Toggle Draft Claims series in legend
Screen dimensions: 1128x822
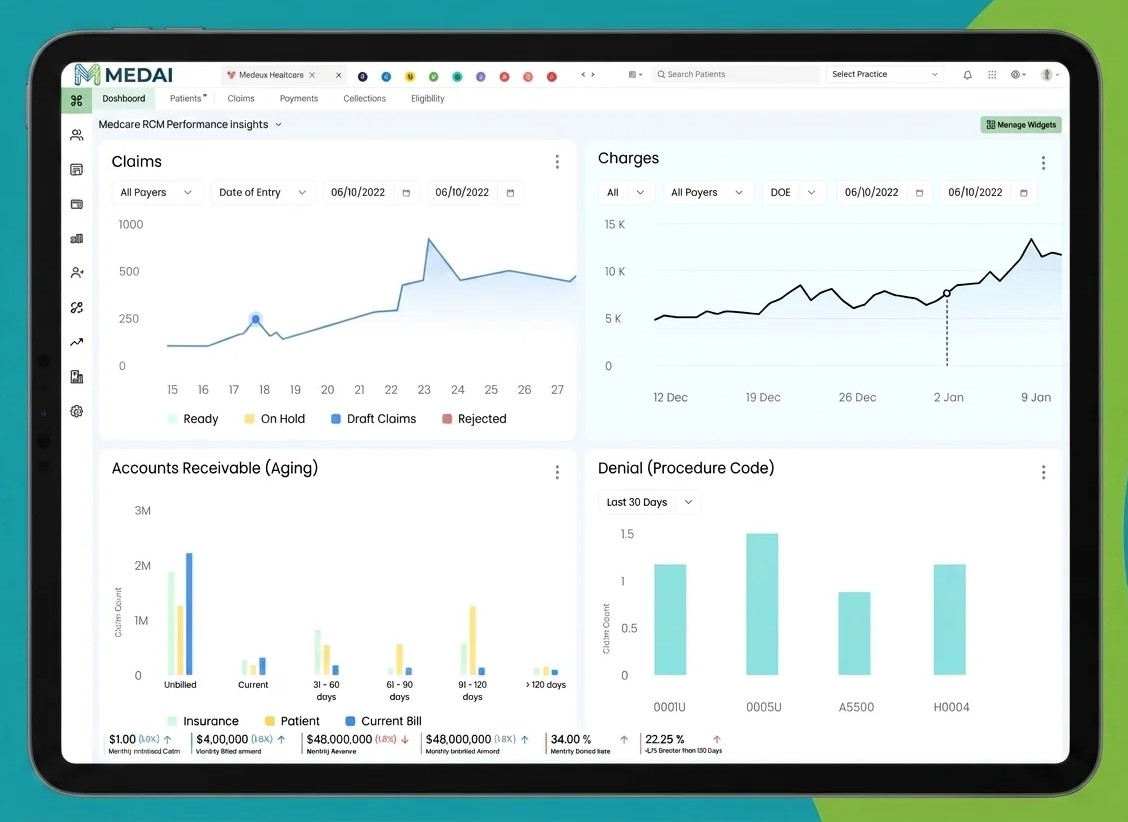click(373, 419)
